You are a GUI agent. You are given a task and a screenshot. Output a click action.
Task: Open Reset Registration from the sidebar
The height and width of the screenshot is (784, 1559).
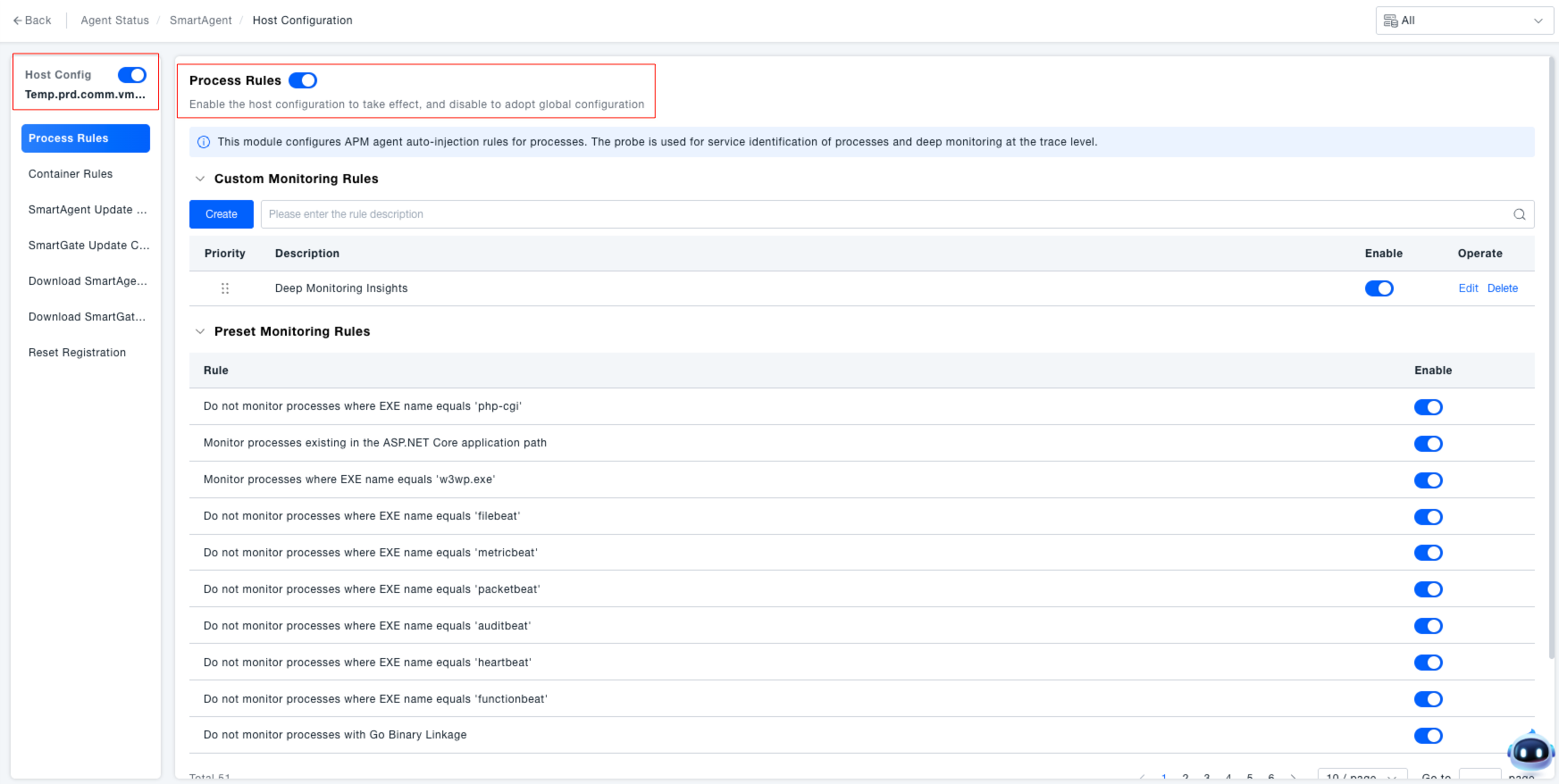pos(77,353)
